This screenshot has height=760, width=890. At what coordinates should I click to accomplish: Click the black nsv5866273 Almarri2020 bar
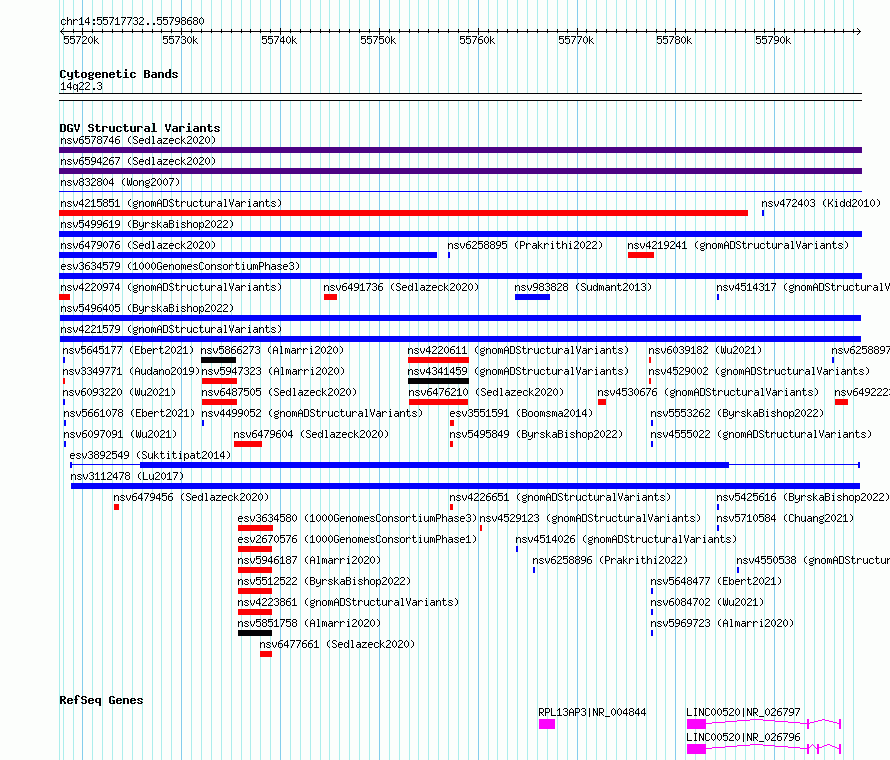pyautogui.click(x=218, y=360)
